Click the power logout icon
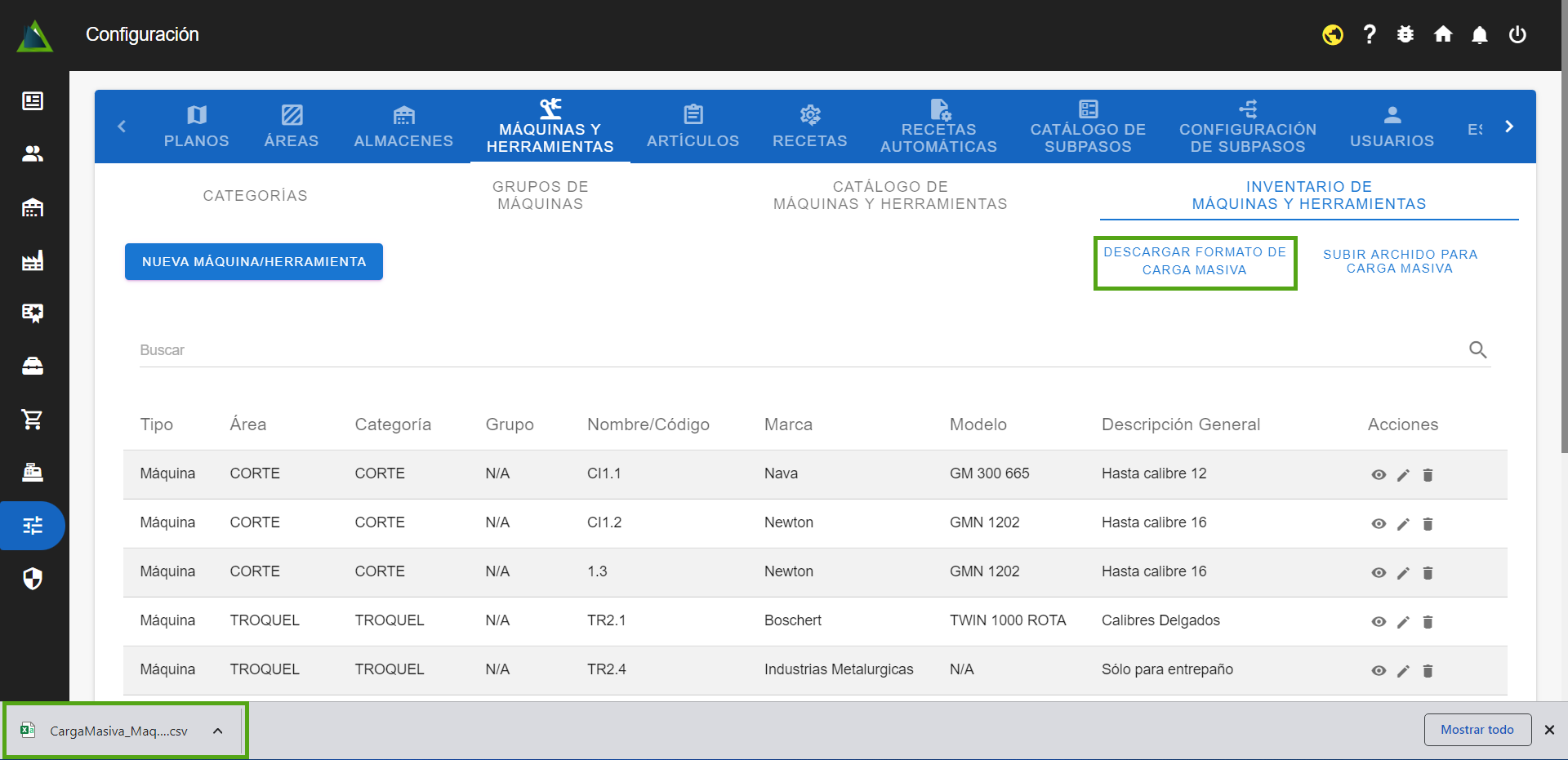This screenshot has width=1568, height=760. click(x=1517, y=34)
